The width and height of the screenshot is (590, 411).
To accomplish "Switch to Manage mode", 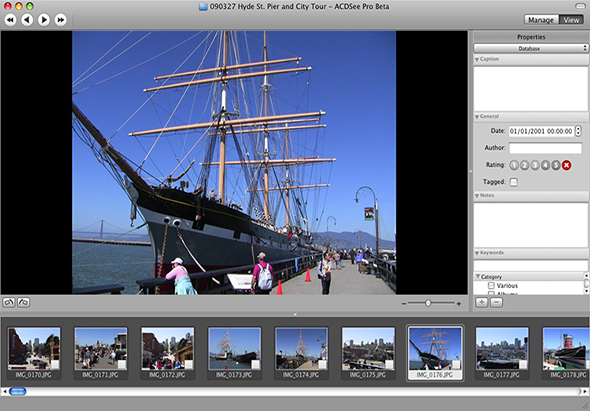I will (541, 20).
